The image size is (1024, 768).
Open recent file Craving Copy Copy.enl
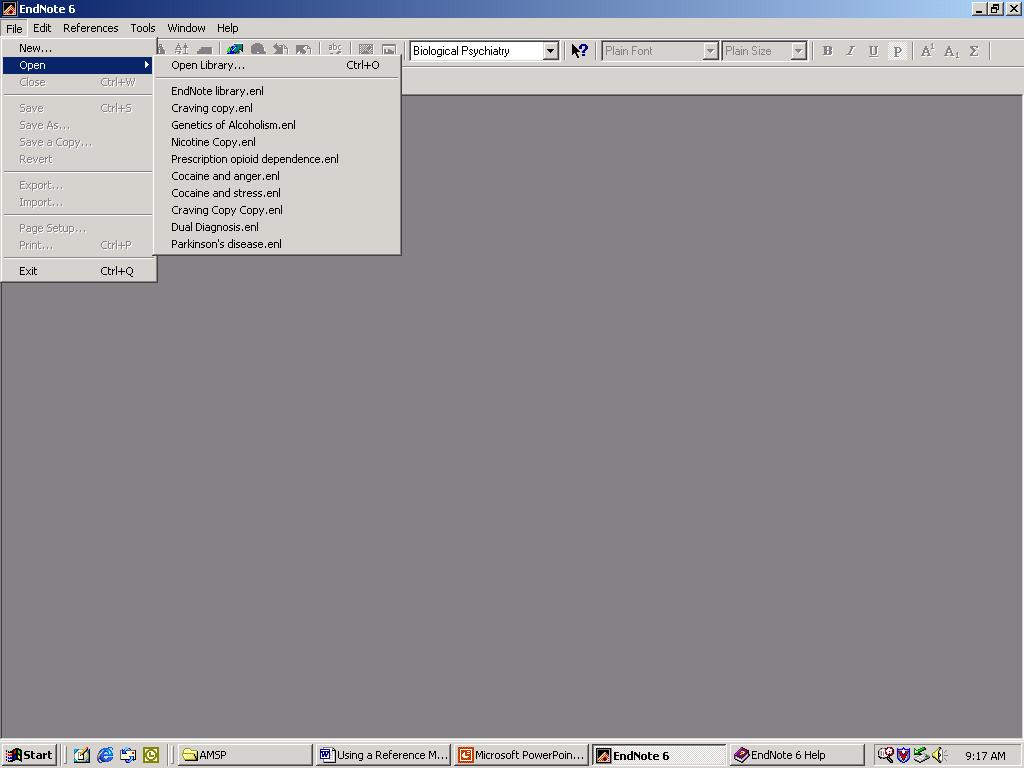277,210
